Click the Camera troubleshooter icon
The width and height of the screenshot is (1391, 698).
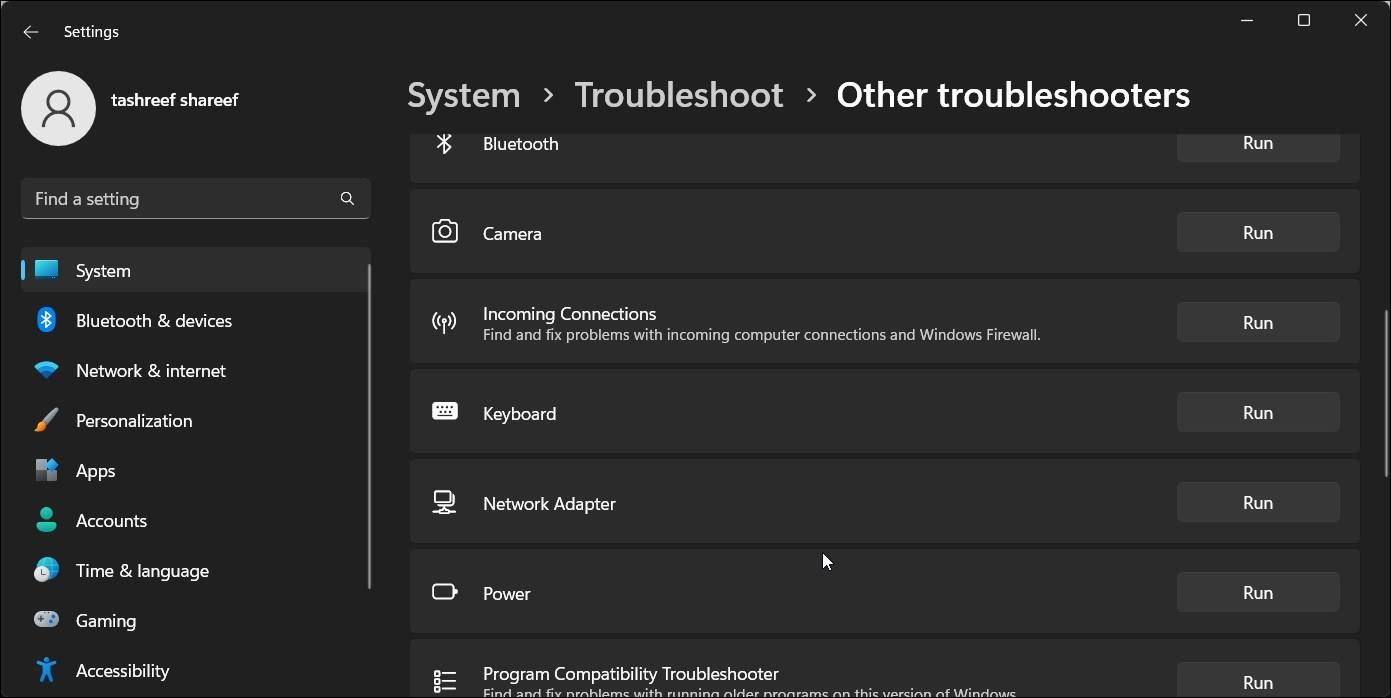pos(445,231)
